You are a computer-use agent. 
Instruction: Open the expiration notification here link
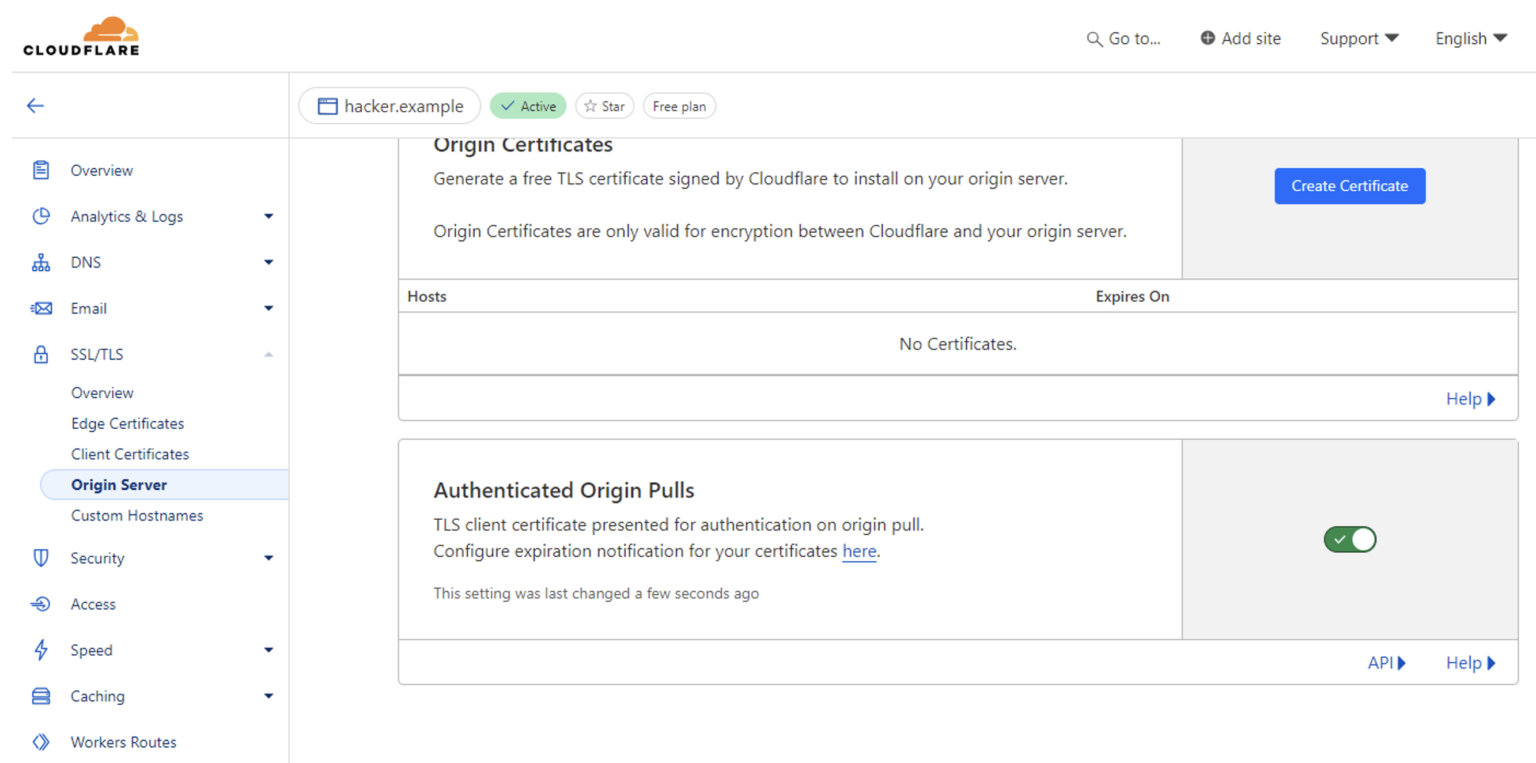[858, 551]
